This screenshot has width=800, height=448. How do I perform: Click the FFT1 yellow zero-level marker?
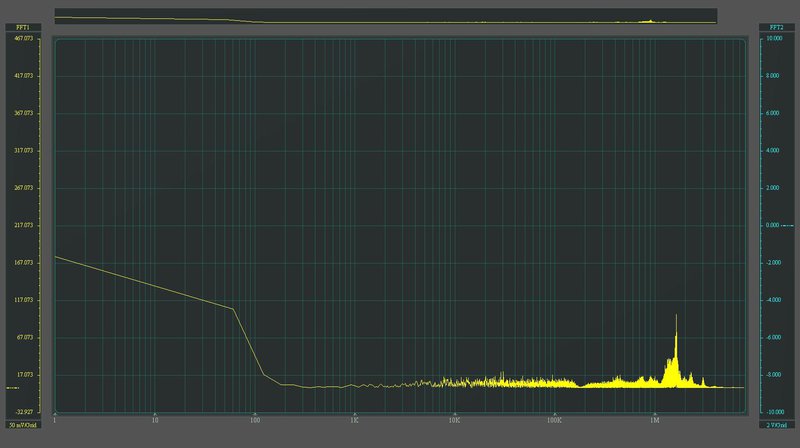pyautogui.click(x=13, y=388)
